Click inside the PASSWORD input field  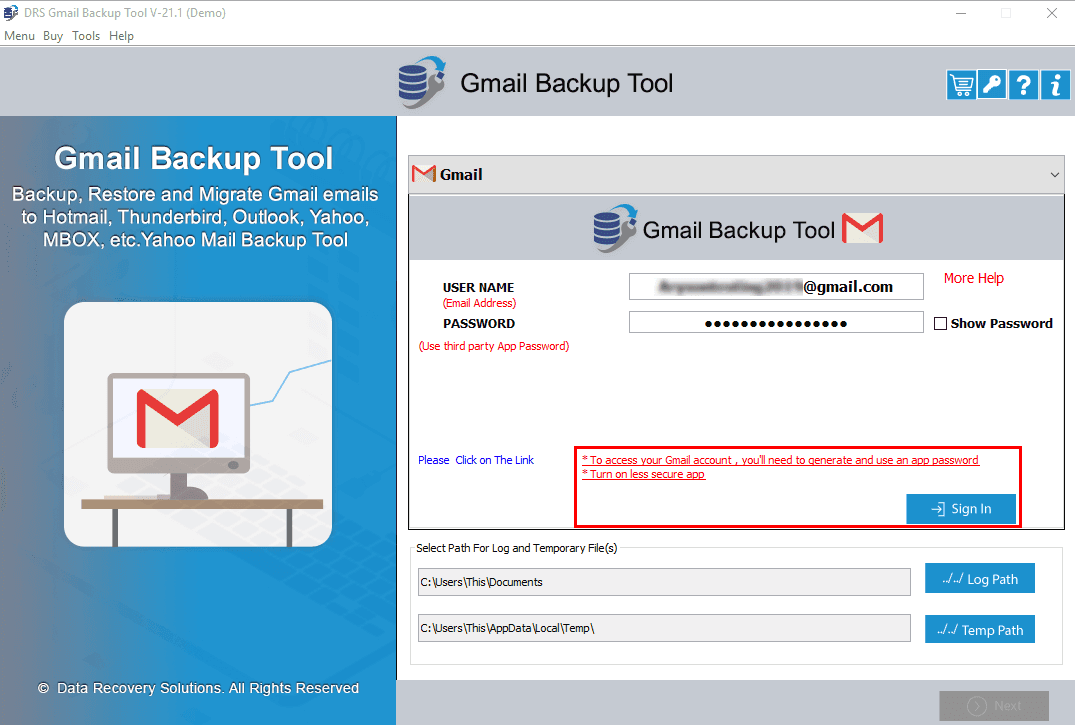pyautogui.click(x=775, y=321)
